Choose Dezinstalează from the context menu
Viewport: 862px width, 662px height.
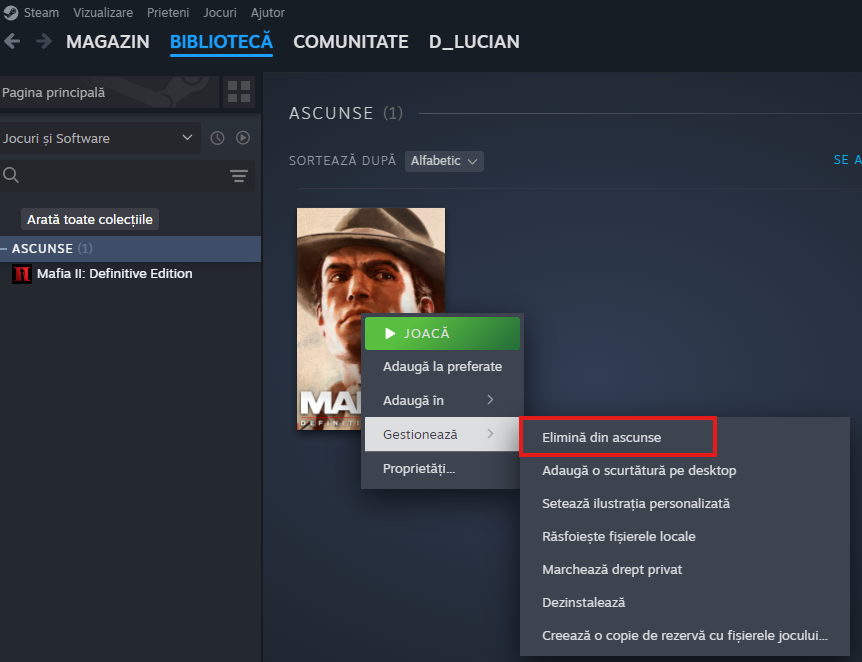(x=583, y=603)
